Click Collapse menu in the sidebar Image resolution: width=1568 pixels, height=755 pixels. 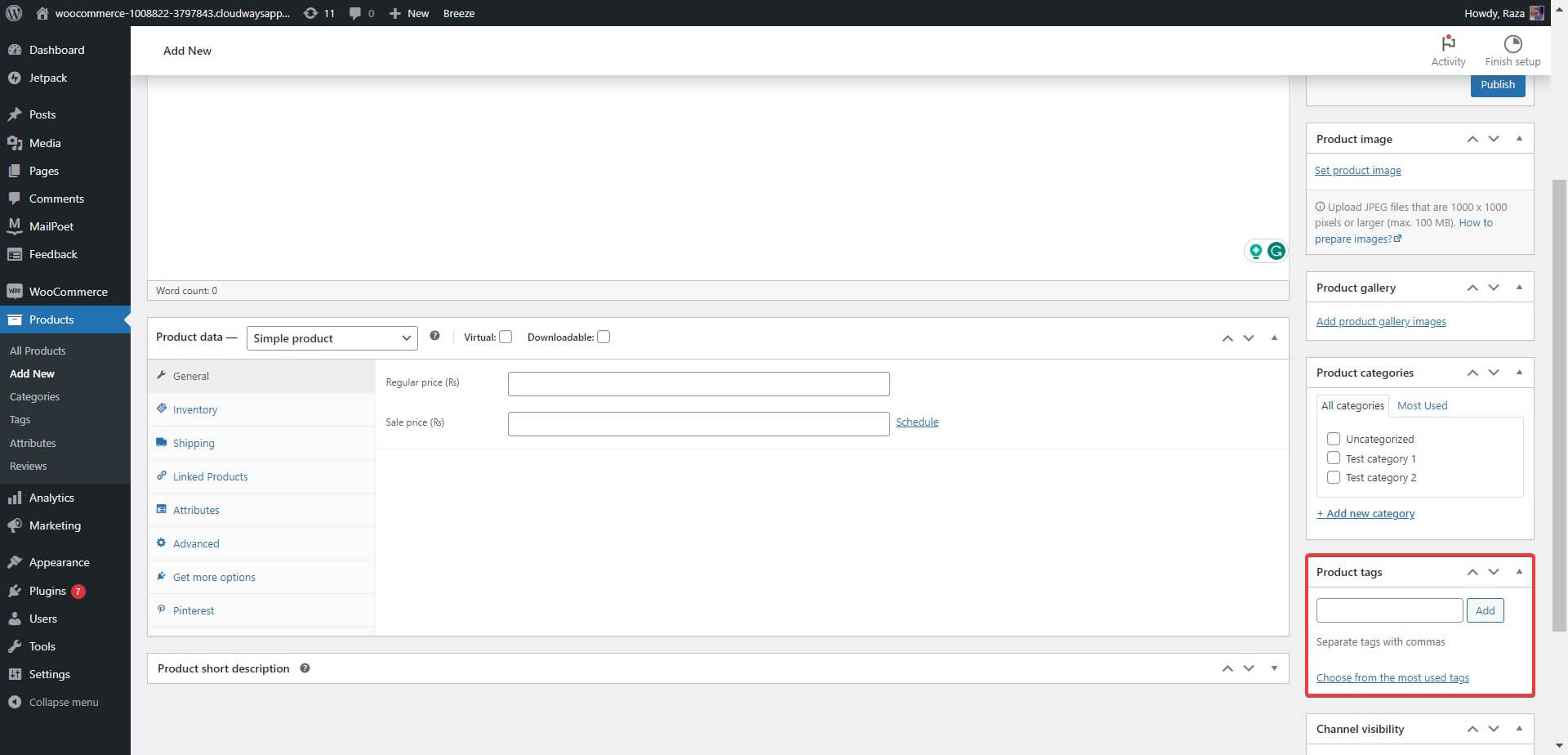(x=65, y=702)
